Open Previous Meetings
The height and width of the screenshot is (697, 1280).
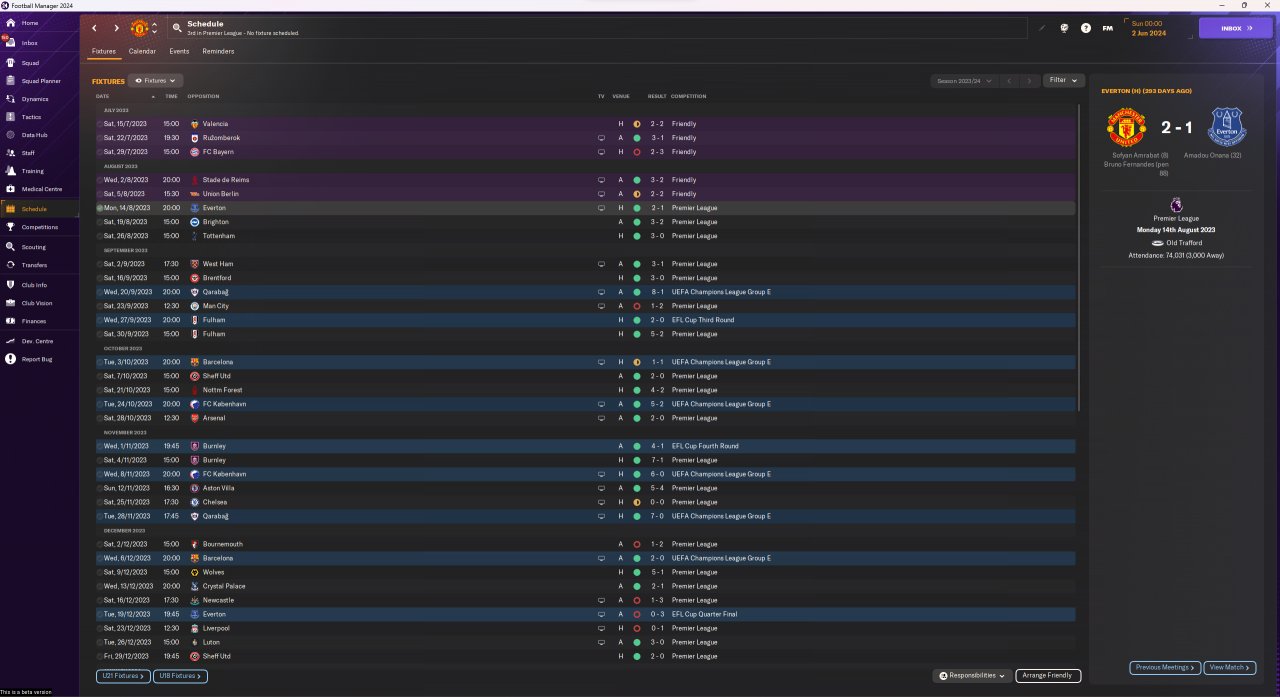(1165, 667)
